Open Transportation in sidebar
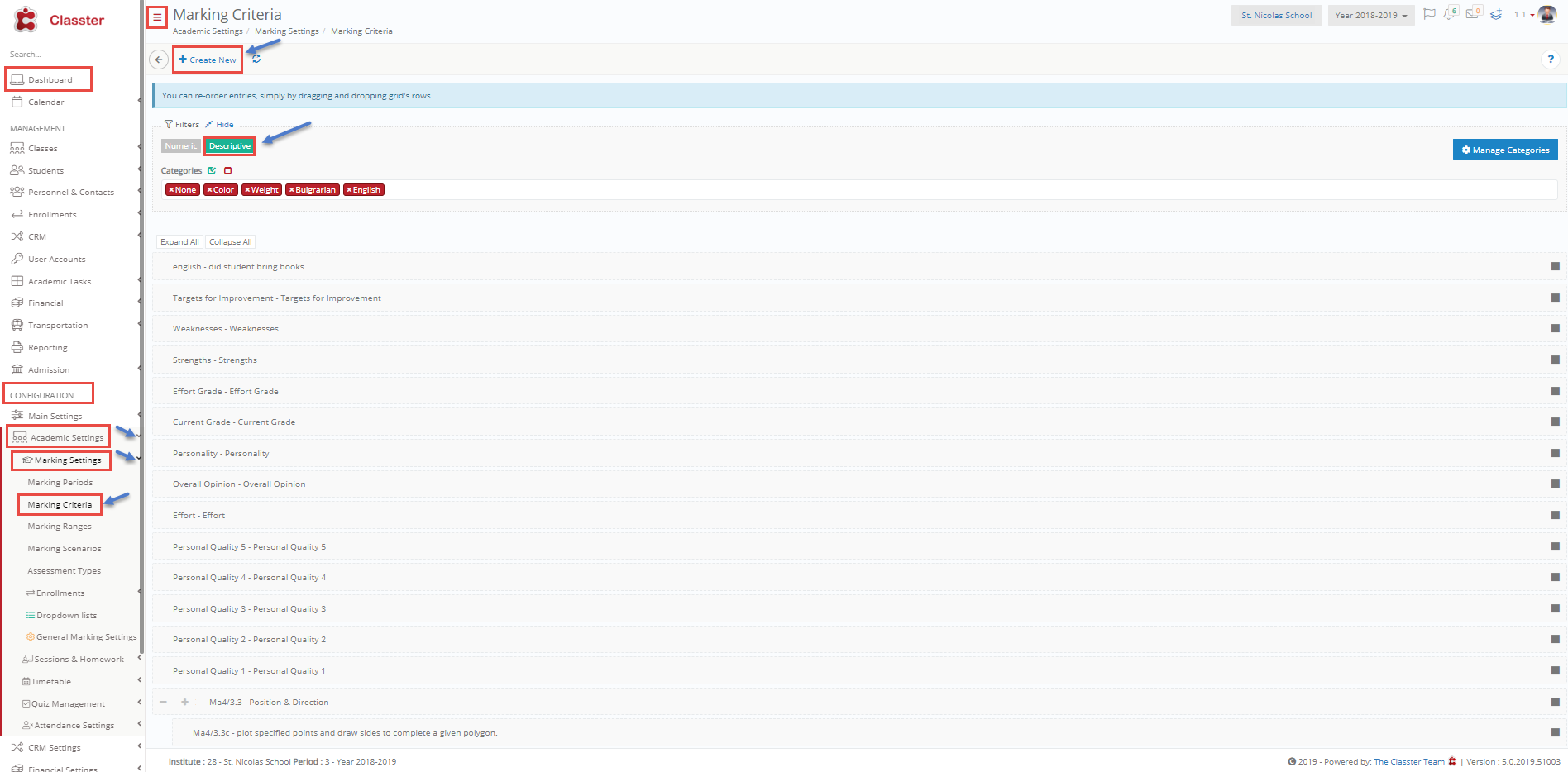The image size is (1568, 772). 57,325
